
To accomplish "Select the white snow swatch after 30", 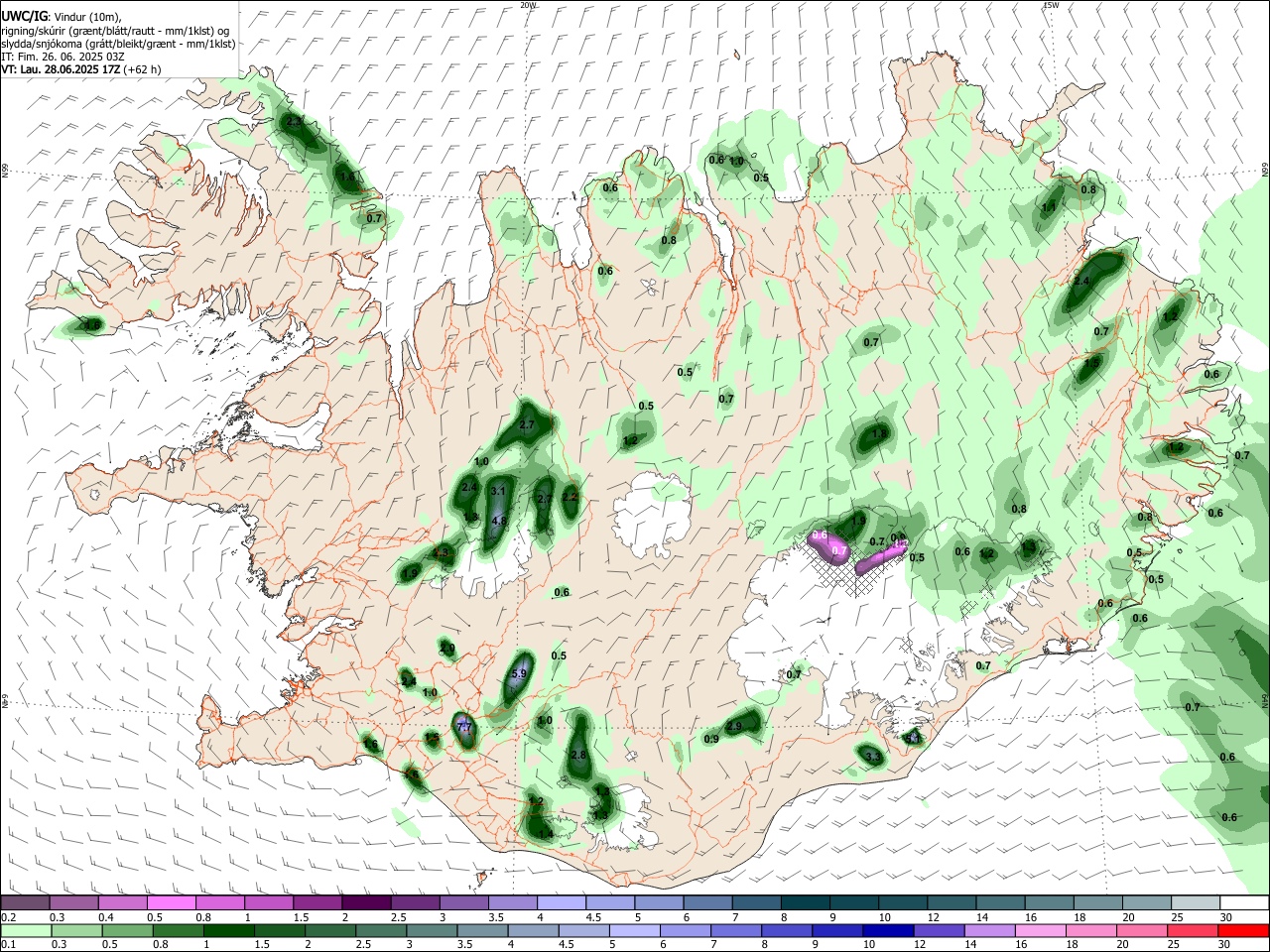I will (x=1245, y=903).
